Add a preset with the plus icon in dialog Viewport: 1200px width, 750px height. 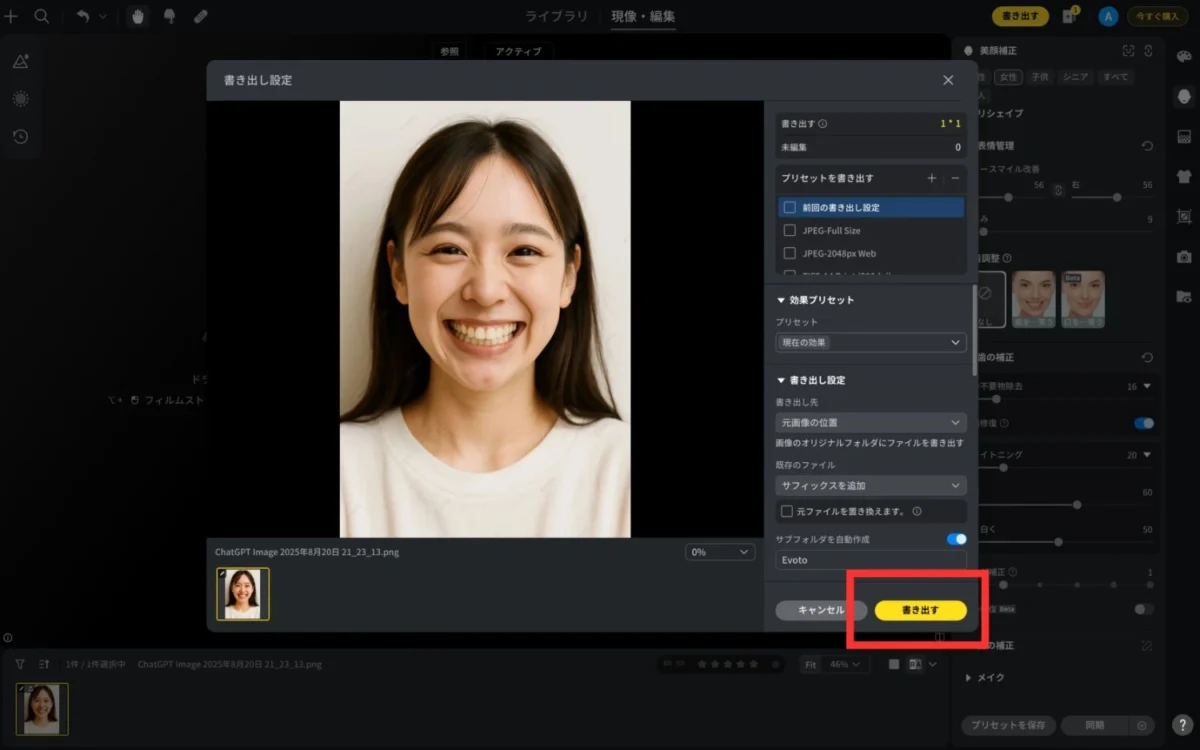point(932,178)
